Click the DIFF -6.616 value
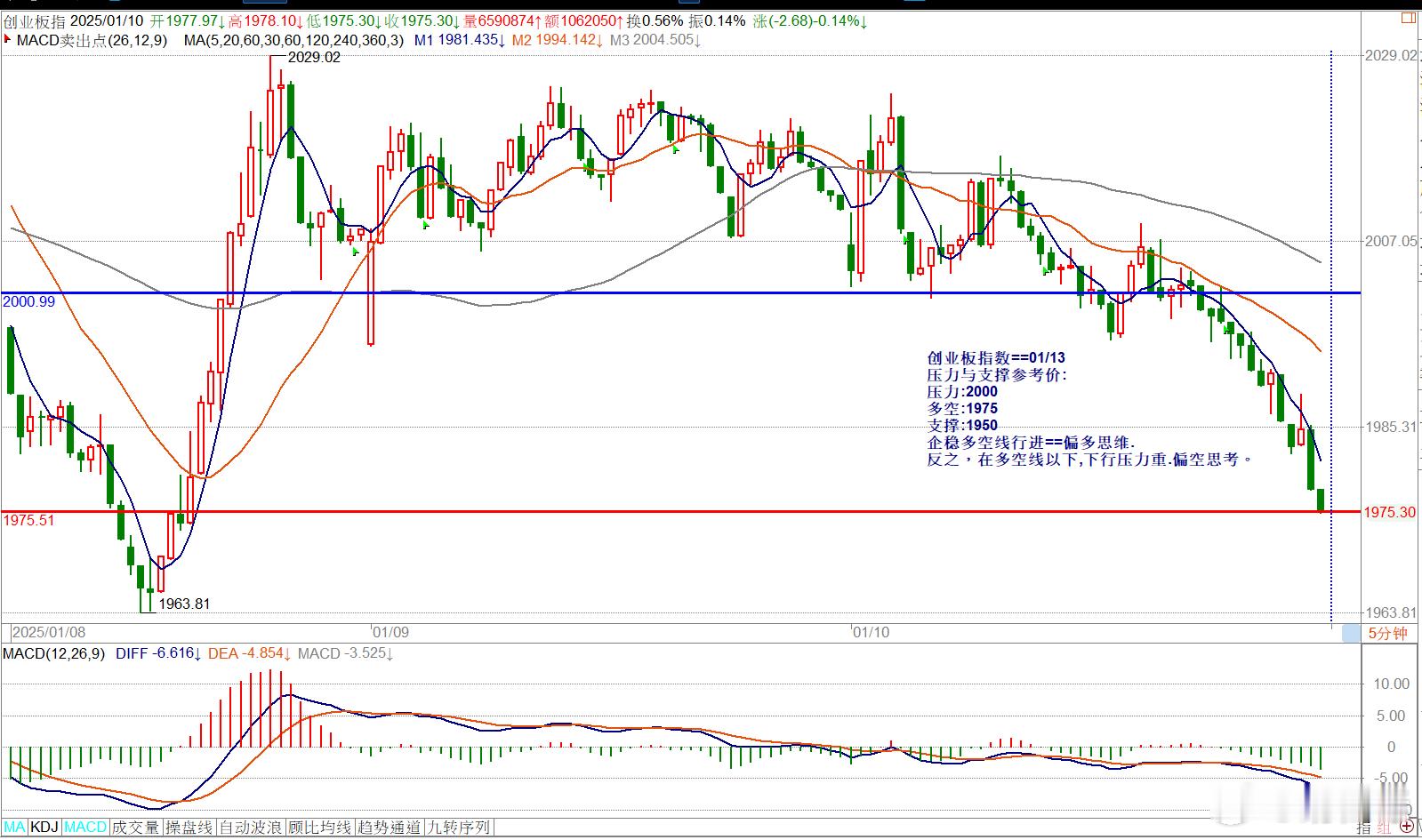1422x840 pixels. point(158,653)
